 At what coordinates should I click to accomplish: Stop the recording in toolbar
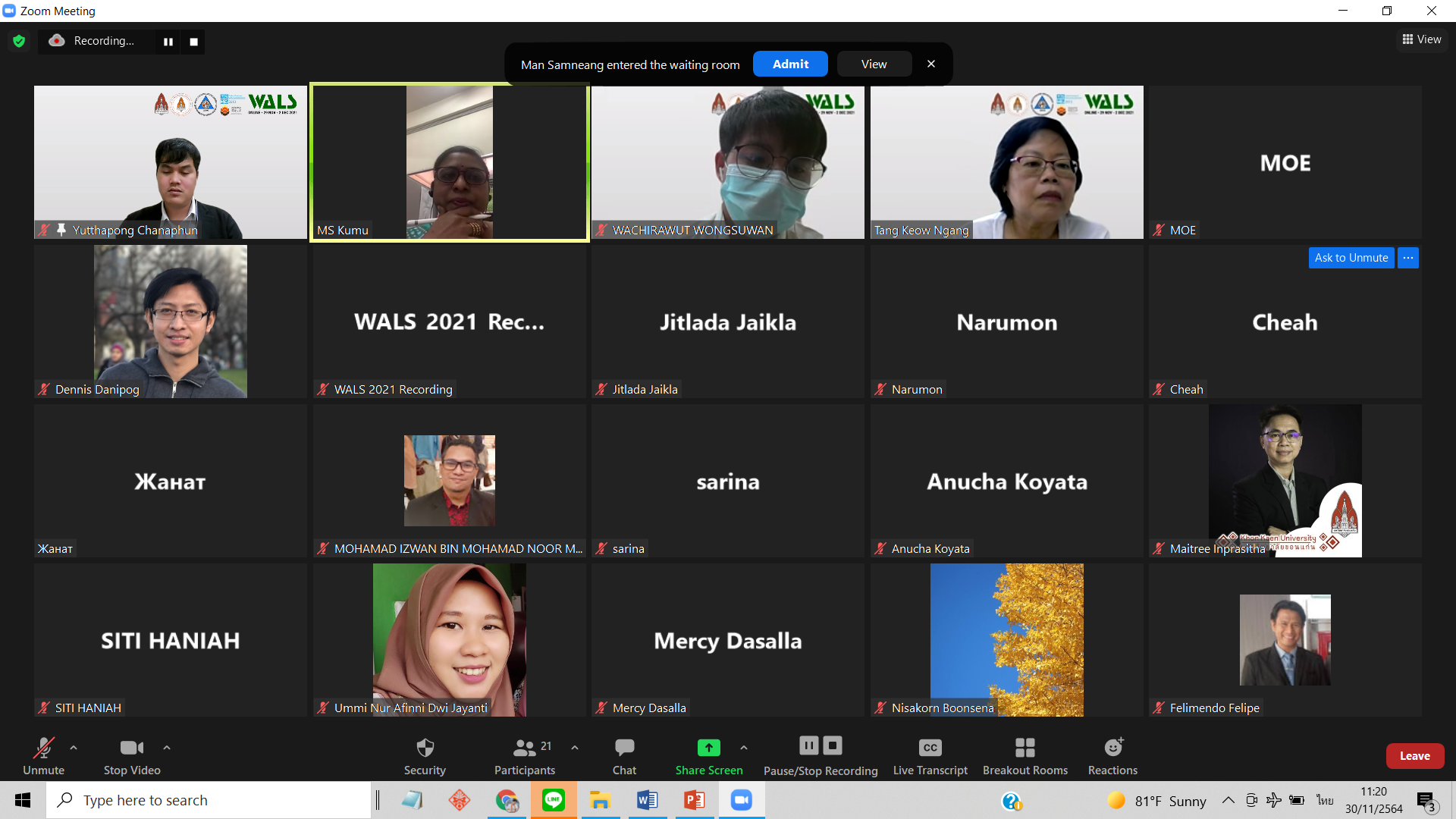click(x=833, y=746)
